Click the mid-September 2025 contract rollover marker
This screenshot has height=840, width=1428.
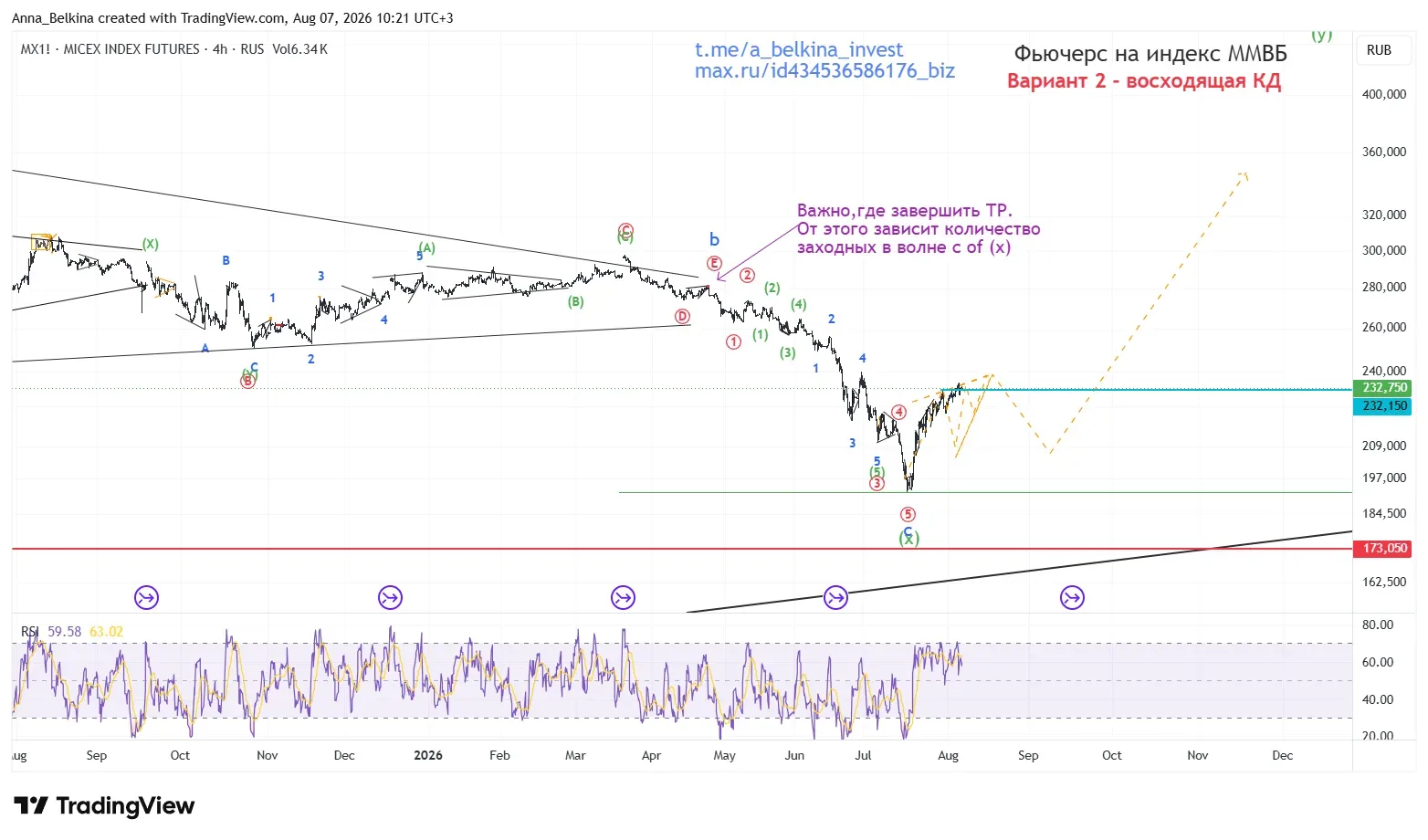click(x=146, y=598)
